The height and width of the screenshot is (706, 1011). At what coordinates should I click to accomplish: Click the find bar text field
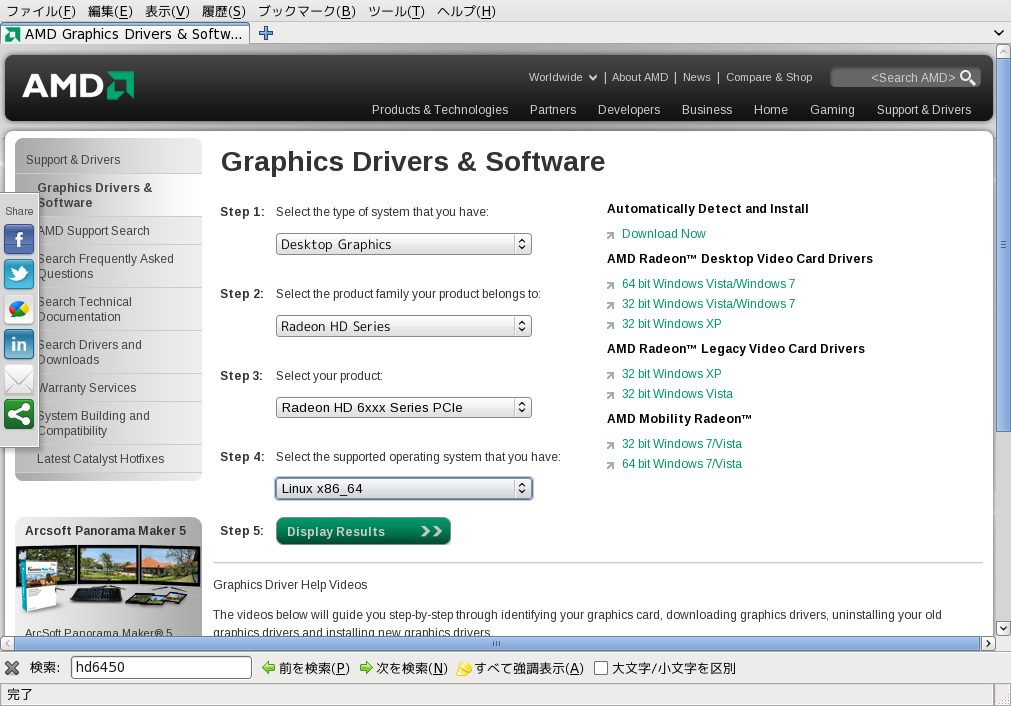(161, 667)
